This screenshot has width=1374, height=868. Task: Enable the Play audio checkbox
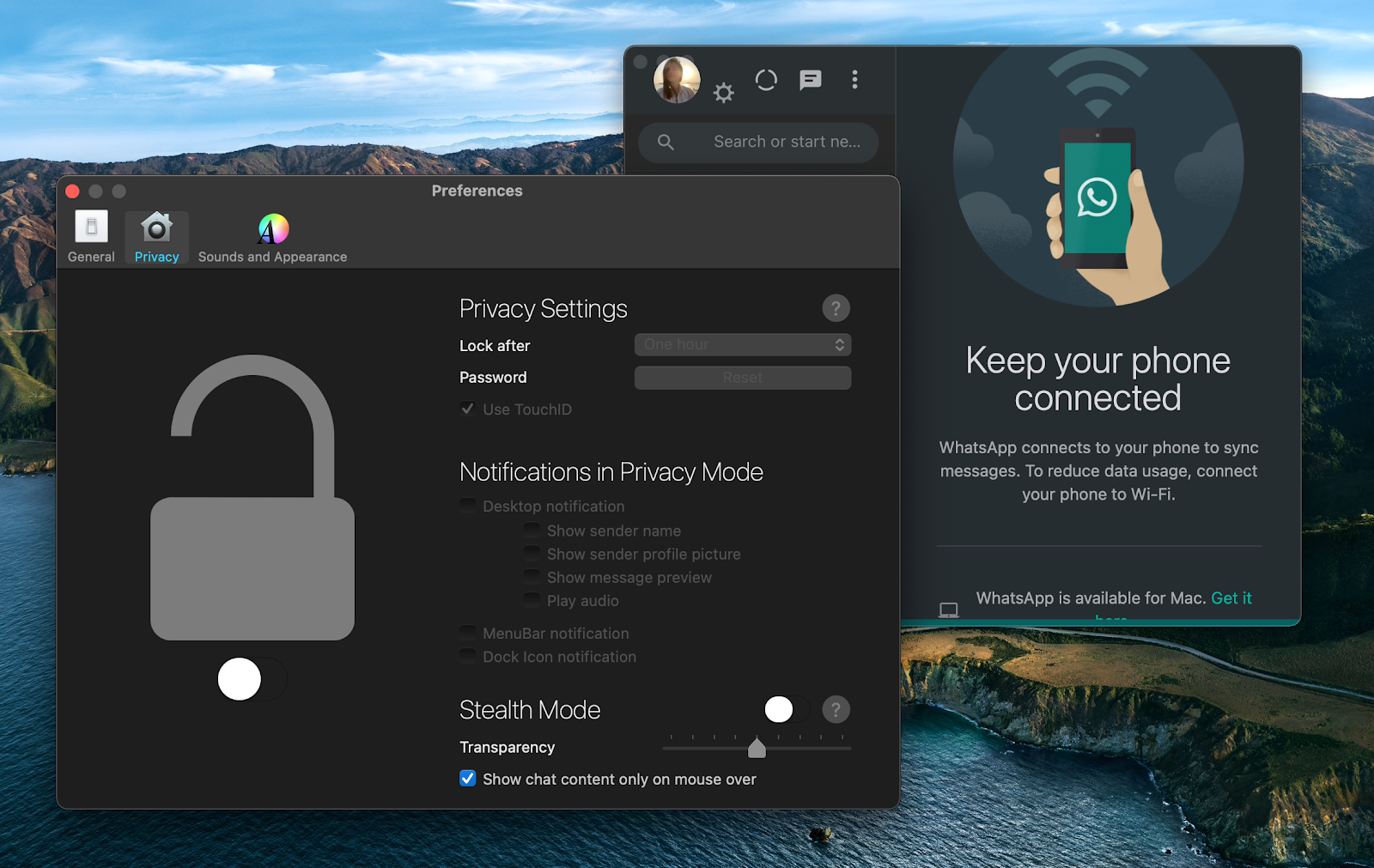pos(532,600)
